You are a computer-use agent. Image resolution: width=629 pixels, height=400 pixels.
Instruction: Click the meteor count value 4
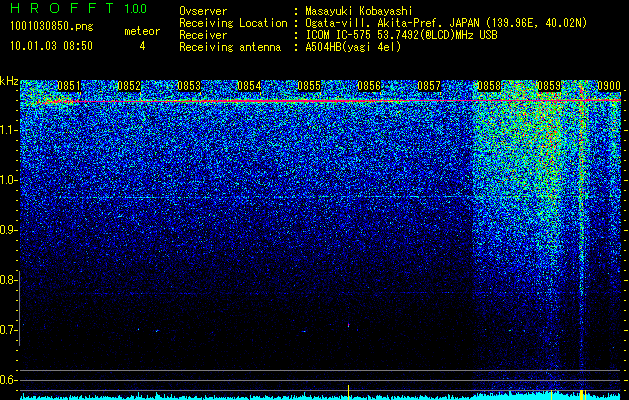tap(142, 46)
